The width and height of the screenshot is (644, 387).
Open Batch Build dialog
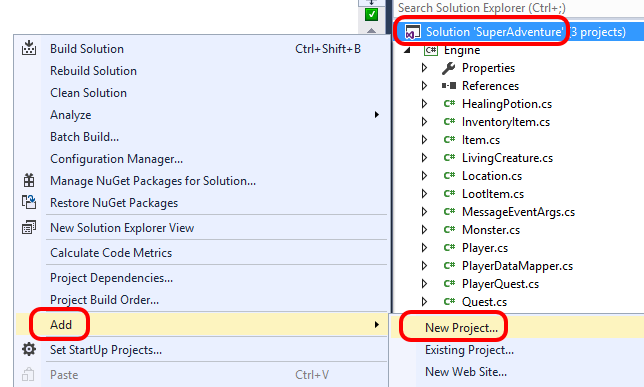(201, 137)
